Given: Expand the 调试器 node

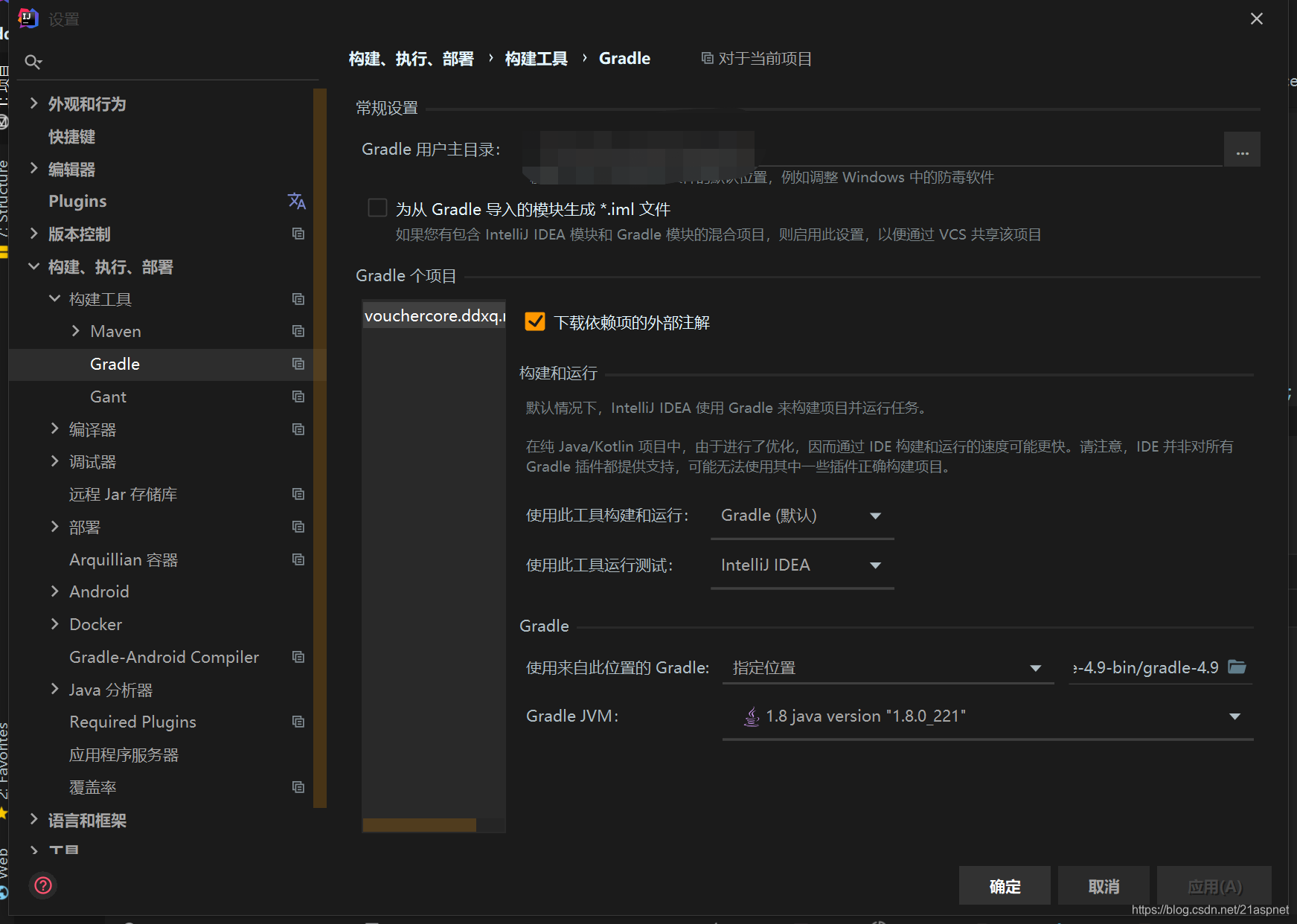Looking at the screenshot, I should click(x=54, y=461).
